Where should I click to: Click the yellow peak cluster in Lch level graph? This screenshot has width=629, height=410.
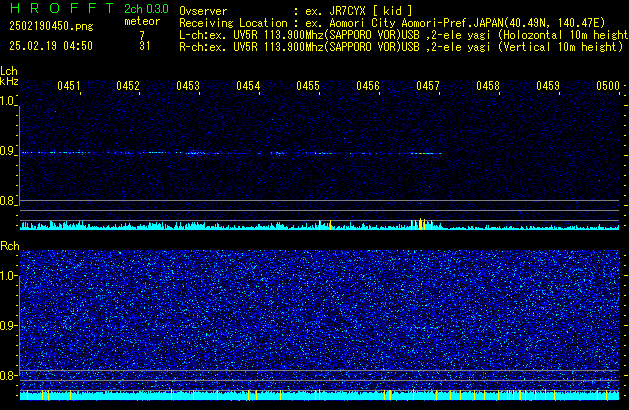point(421,224)
